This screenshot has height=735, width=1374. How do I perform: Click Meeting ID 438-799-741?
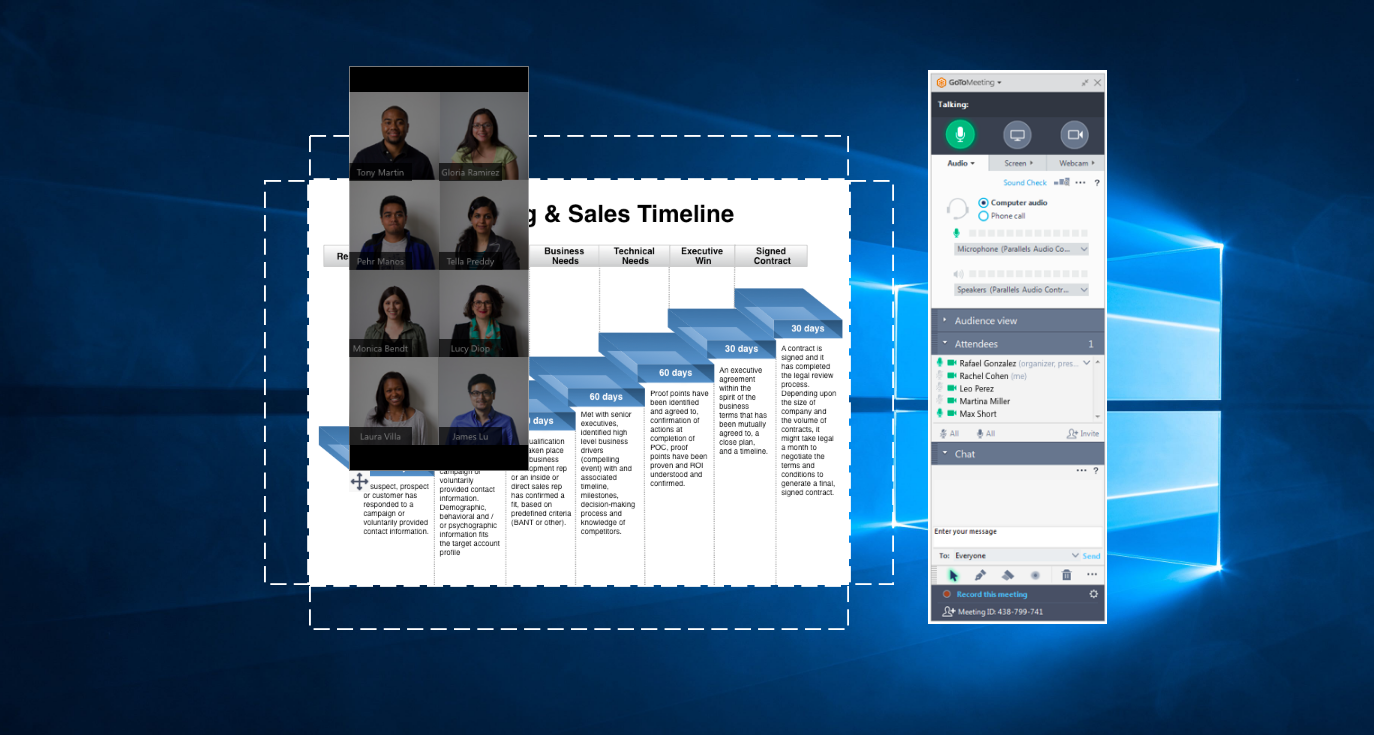[x=1000, y=611]
